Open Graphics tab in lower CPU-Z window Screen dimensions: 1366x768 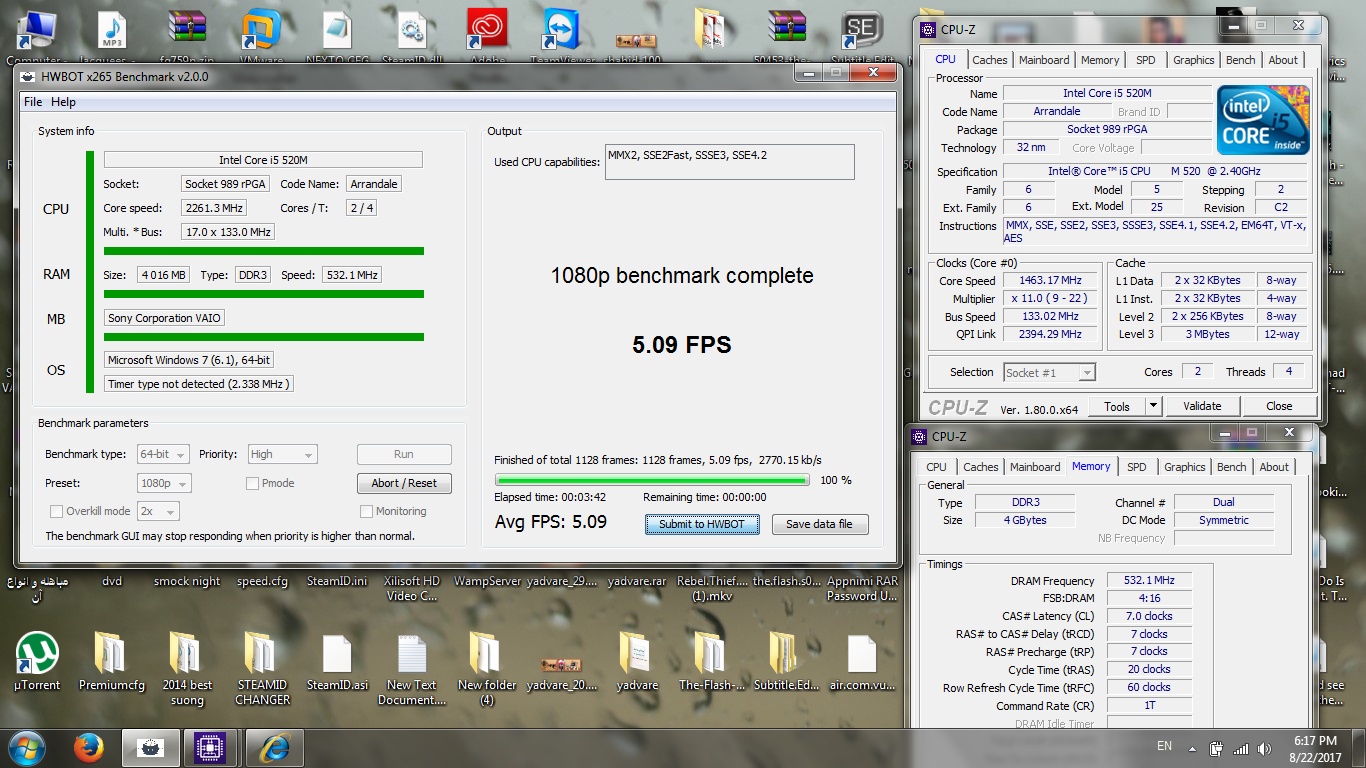pos(1184,467)
